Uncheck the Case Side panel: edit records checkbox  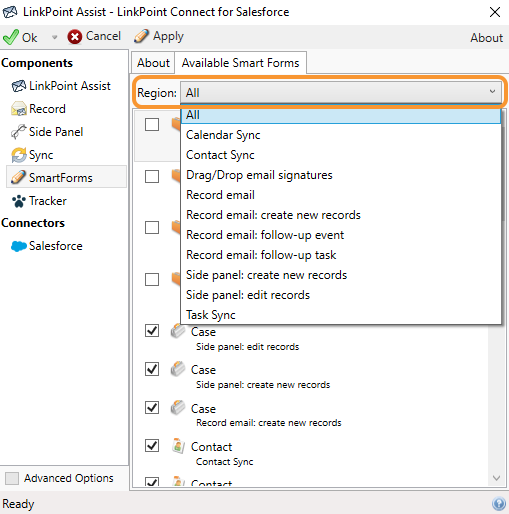(152, 331)
